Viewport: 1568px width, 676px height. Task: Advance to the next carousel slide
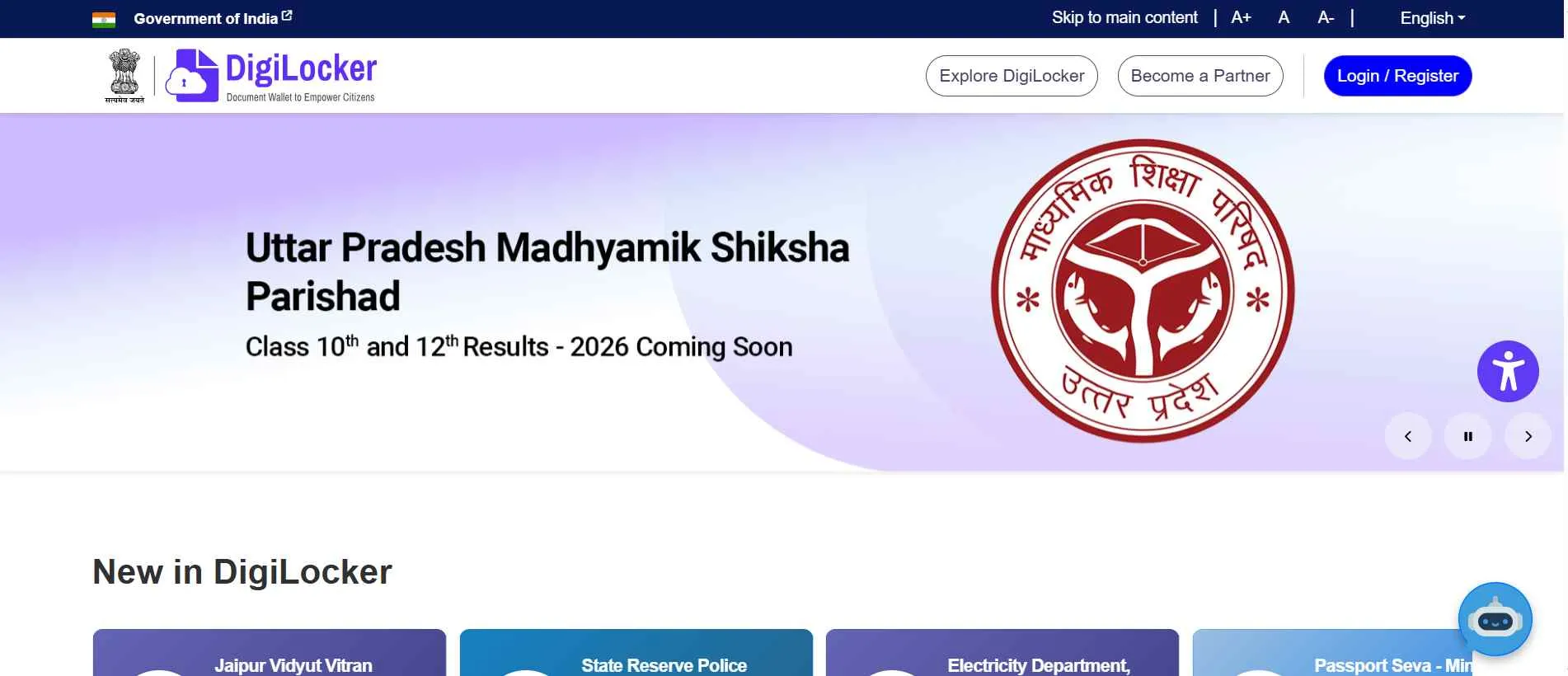(1528, 436)
